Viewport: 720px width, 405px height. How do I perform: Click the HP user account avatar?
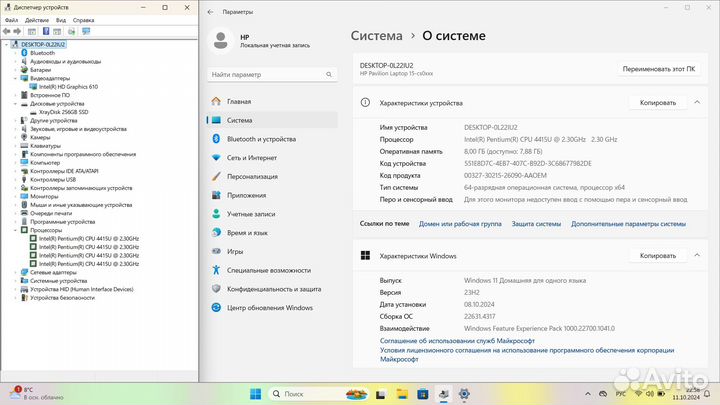pos(221,41)
